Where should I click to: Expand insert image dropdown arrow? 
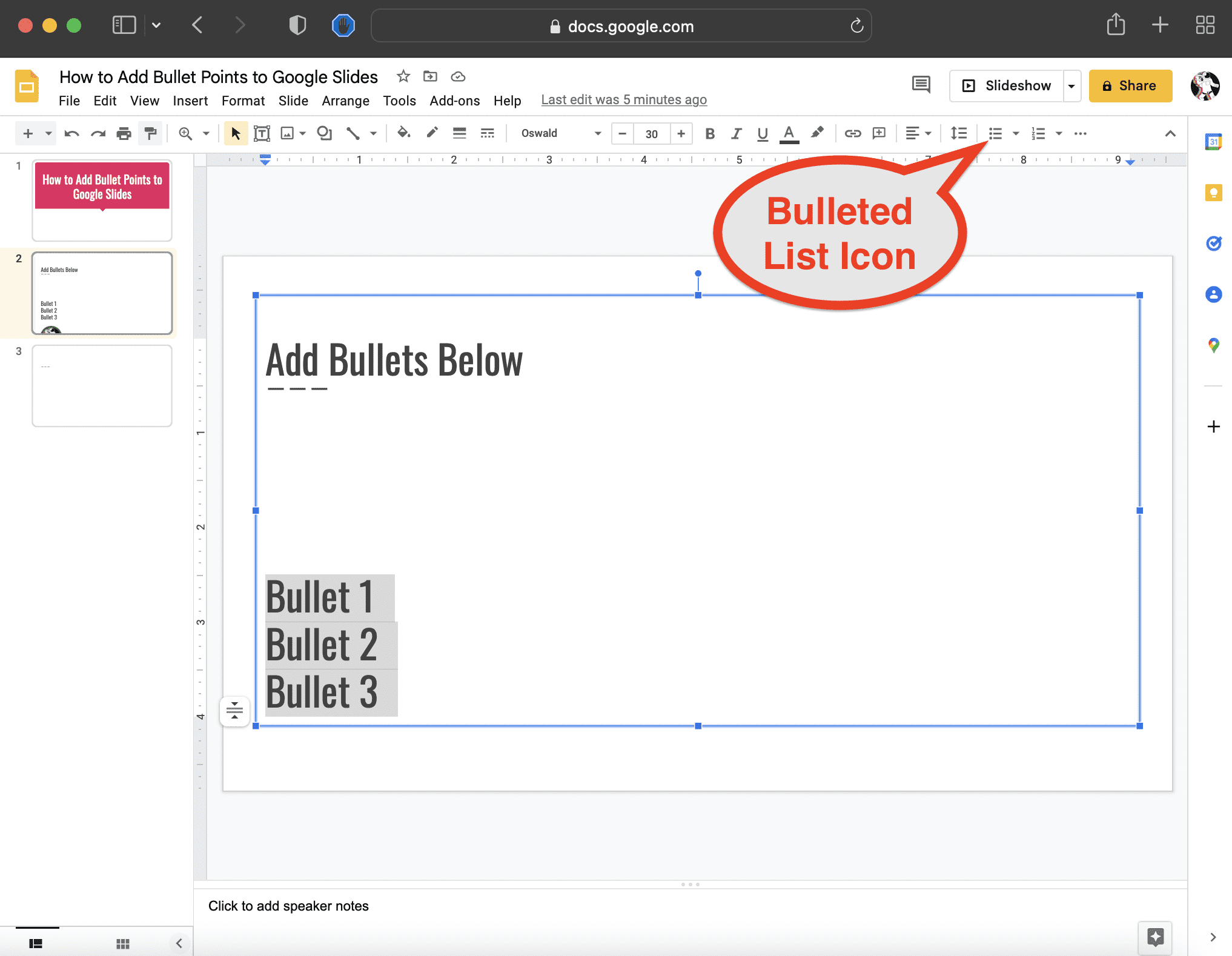click(x=303, y=133)
